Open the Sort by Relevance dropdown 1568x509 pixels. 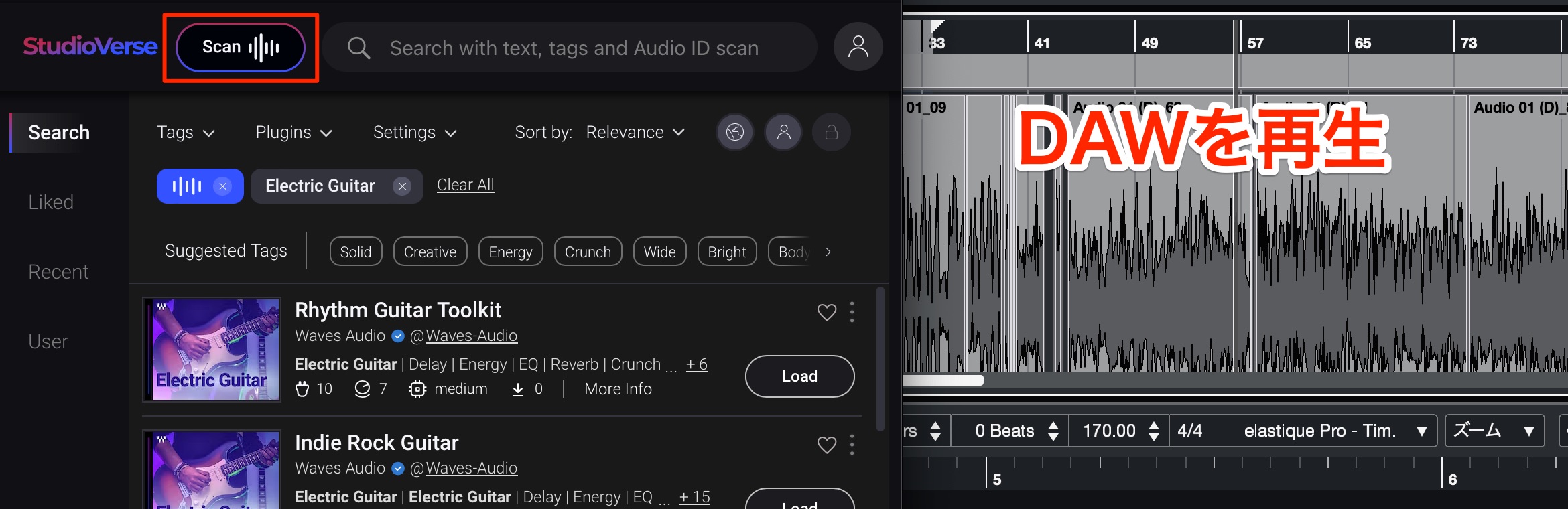tap(635, 133)
